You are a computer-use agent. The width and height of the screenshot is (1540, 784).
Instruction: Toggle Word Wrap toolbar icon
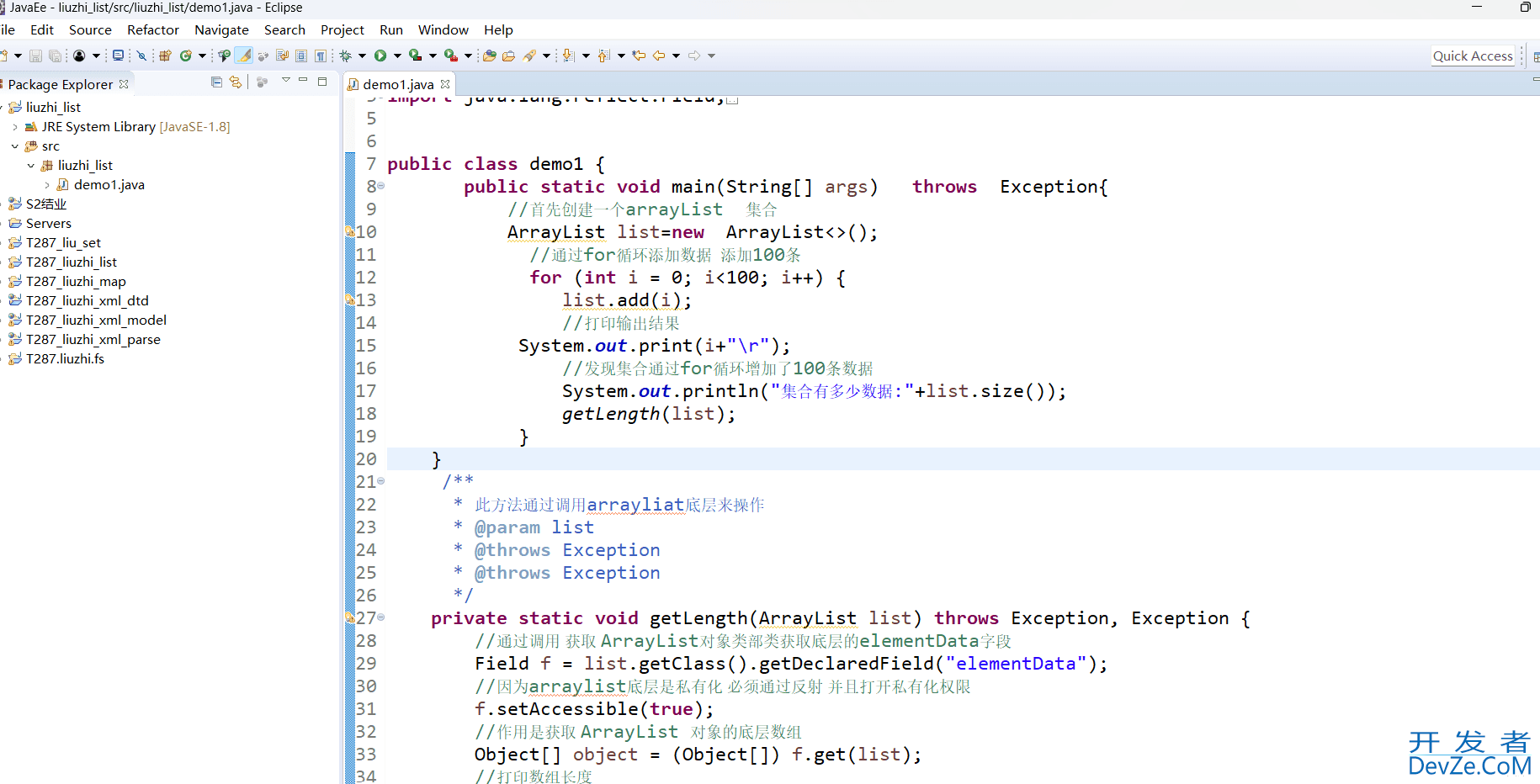click(x=282, y=56)
